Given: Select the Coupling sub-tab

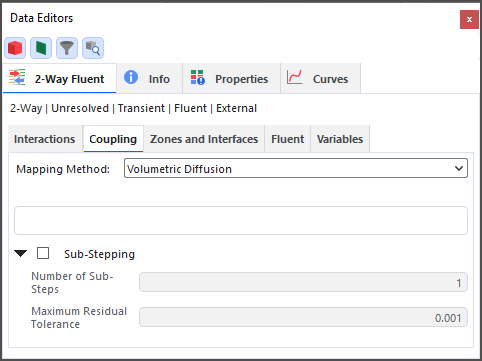Looking at the screenshot, I should point(113,139).
